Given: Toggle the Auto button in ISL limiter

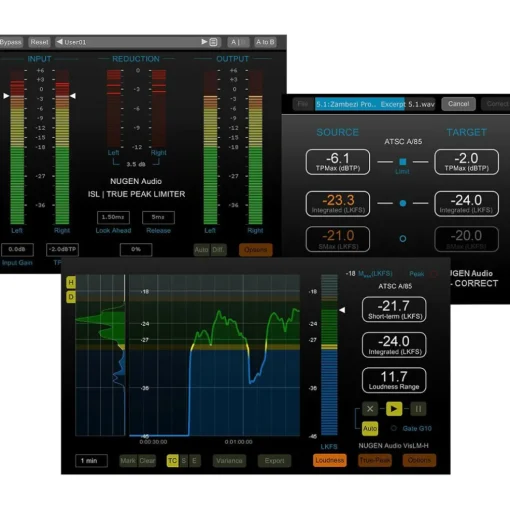Looking at the screenshot, I should click(202, 250).
